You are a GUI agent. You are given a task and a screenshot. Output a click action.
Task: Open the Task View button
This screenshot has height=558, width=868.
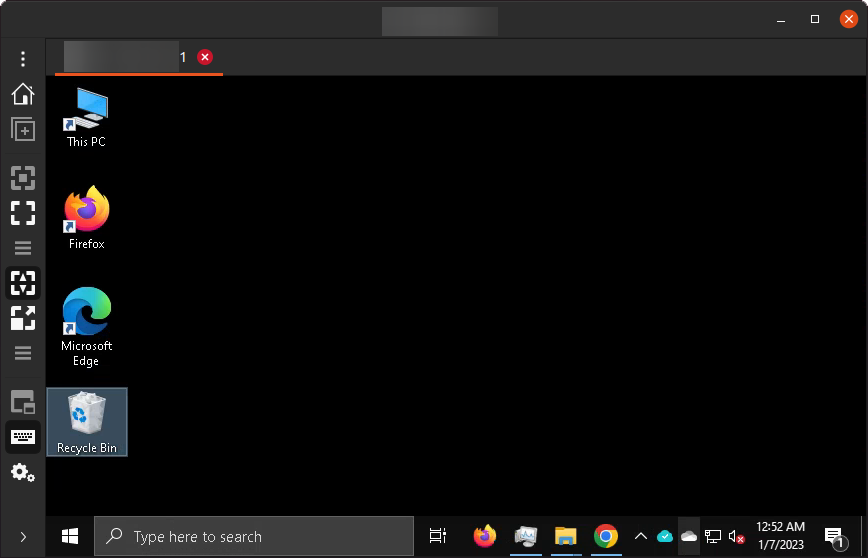[x=437, y=536]
